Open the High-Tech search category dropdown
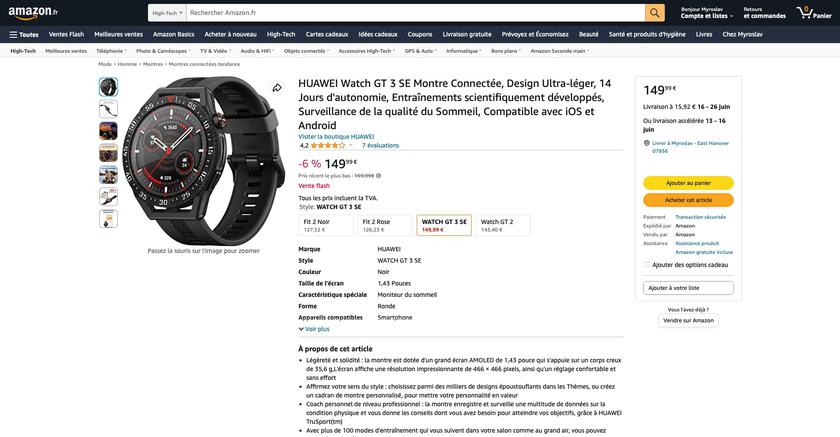 pyautogui.click(x=167, y=13)
